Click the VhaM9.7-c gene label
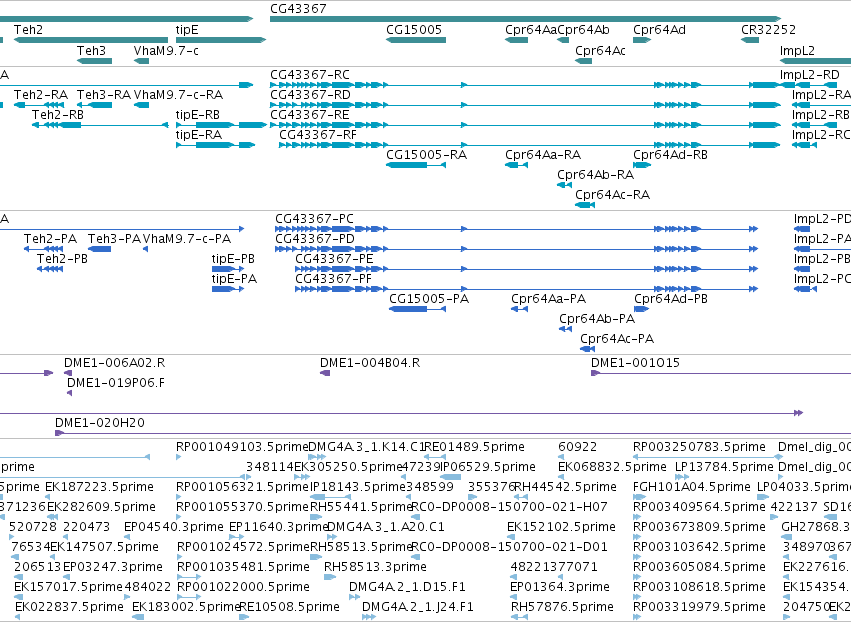Screen dimensions: 851x622 [166, 50]
